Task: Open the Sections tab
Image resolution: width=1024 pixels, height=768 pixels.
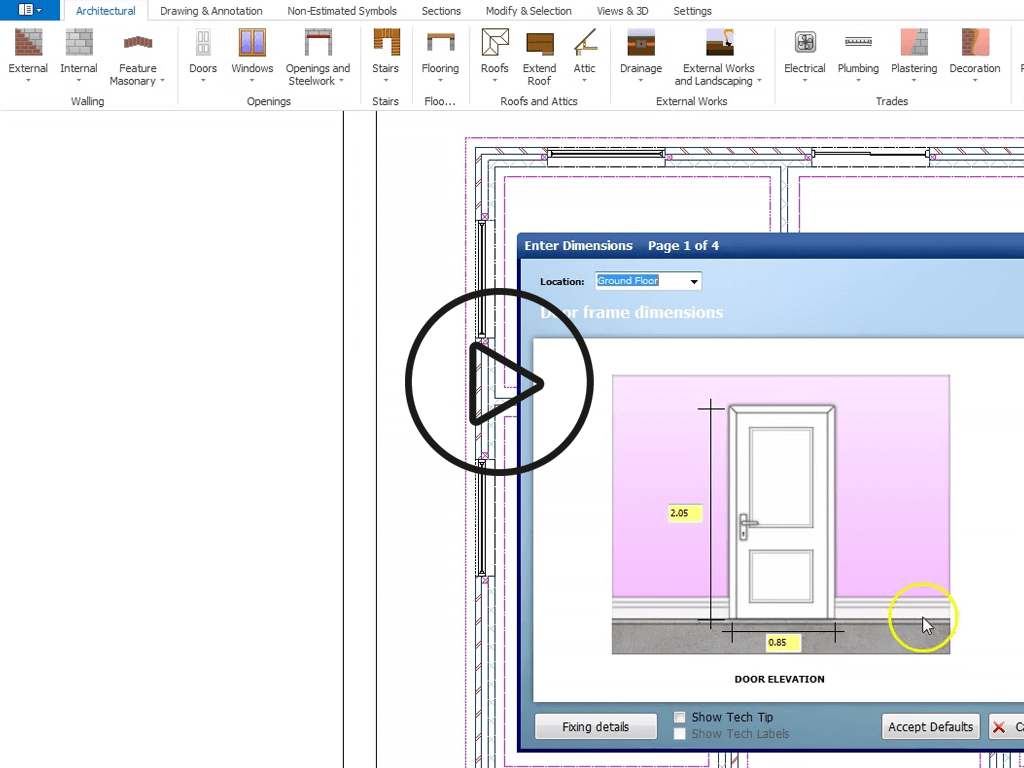Action: (441, 11)
